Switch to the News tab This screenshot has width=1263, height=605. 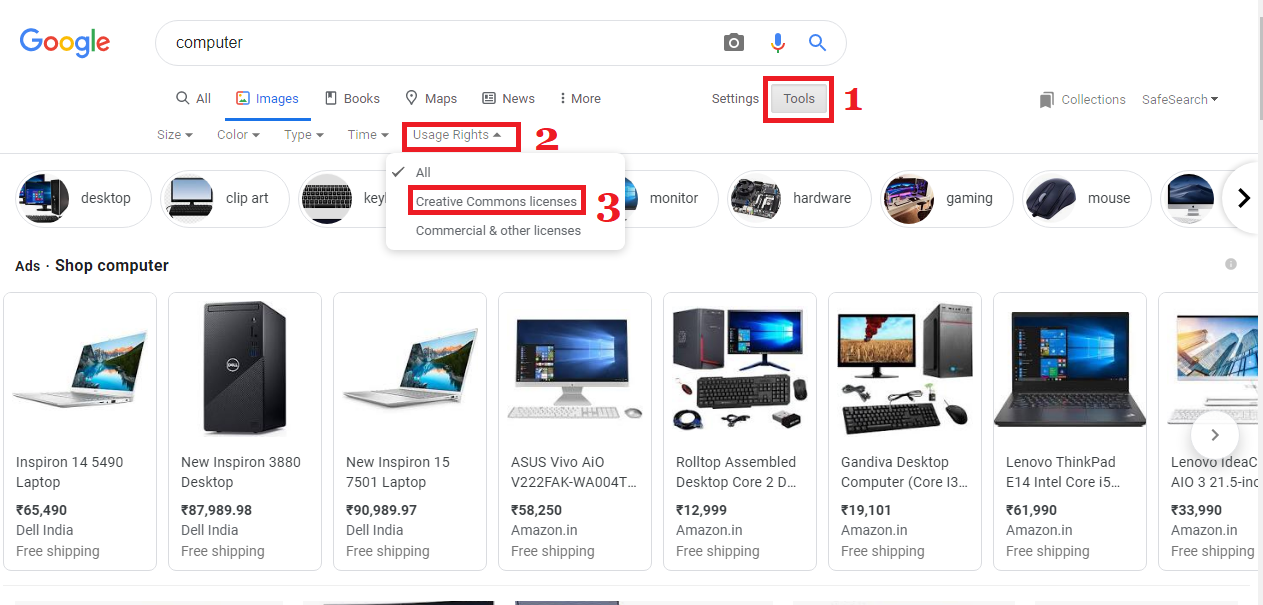point(508,99)
